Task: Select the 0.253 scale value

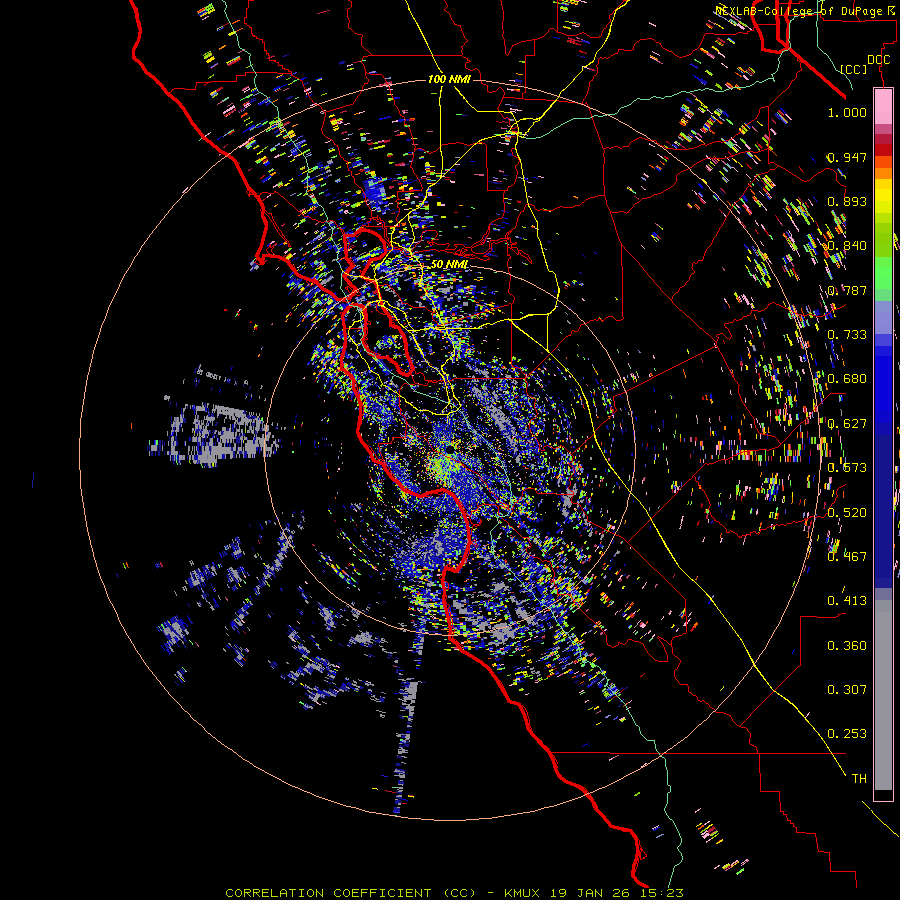Action: [847, 734]
